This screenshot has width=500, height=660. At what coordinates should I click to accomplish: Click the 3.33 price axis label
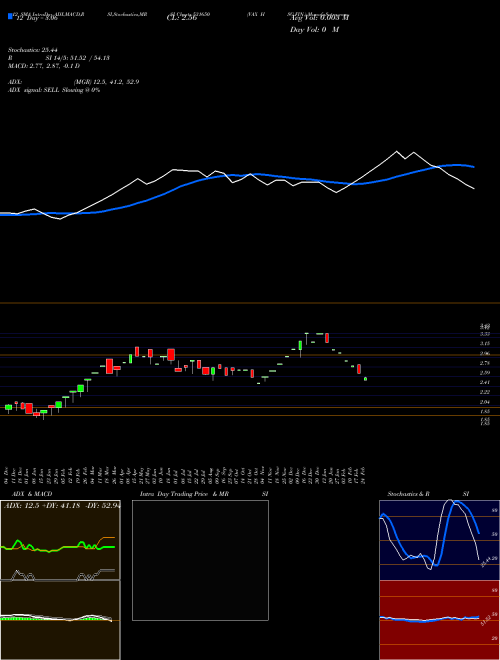pos(485,334)
